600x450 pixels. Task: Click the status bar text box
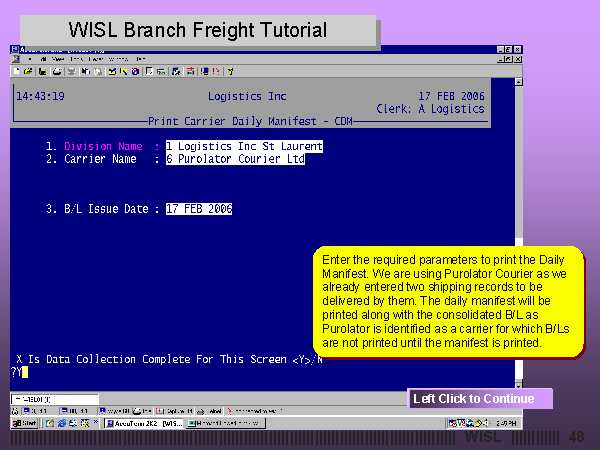pyautogui.click(x=55, y=399)
